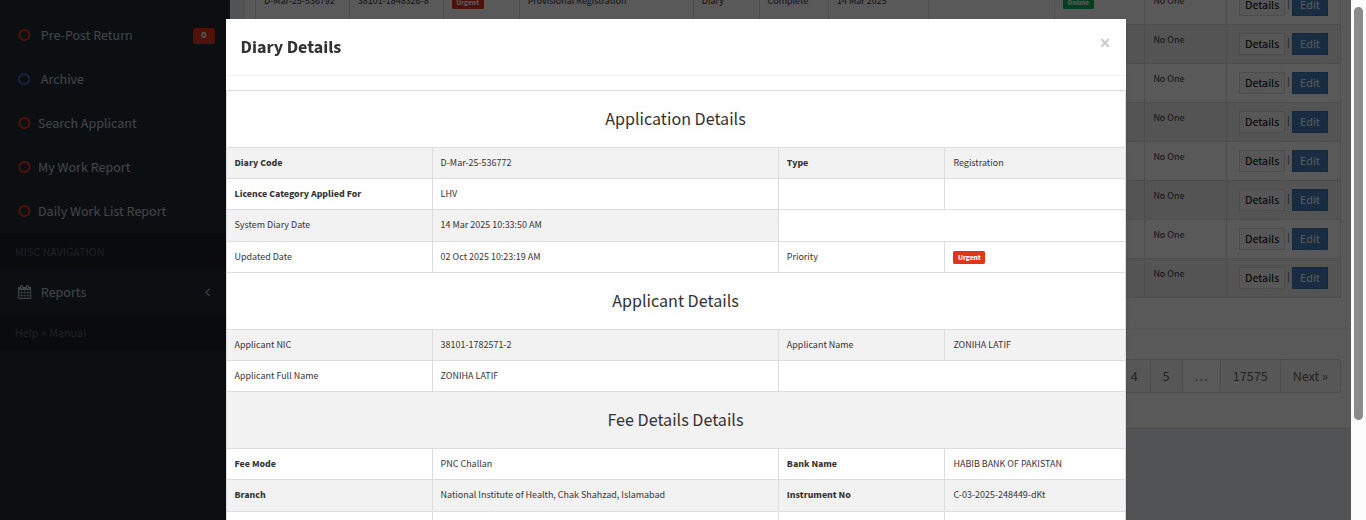Click ZONIHA LATIF in the Applicant Name row
The image size is (1366, 520).
982,345
